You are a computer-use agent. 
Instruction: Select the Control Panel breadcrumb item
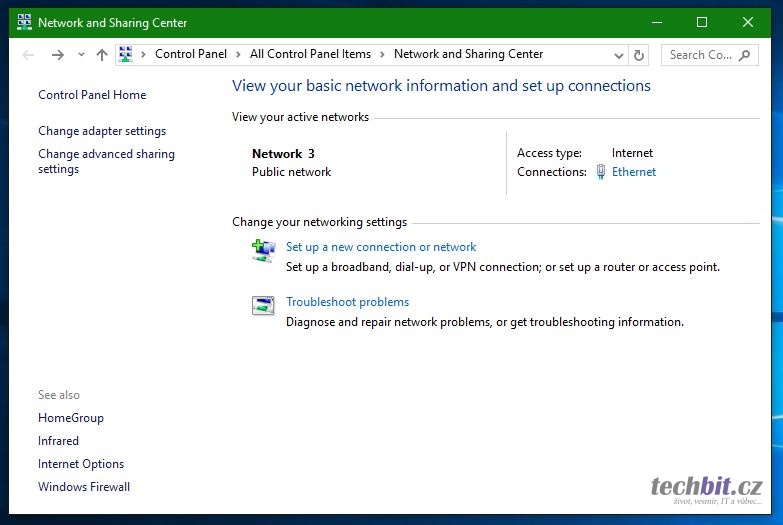point(191,54)
